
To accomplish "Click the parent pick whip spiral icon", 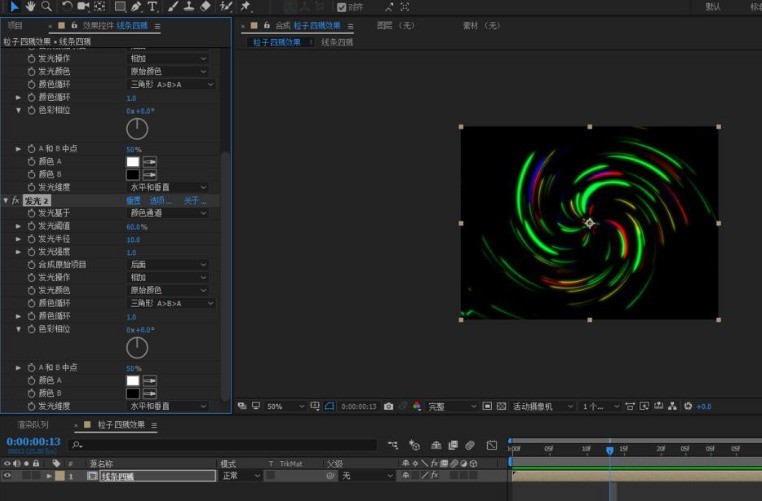I will tap(330, 476).
